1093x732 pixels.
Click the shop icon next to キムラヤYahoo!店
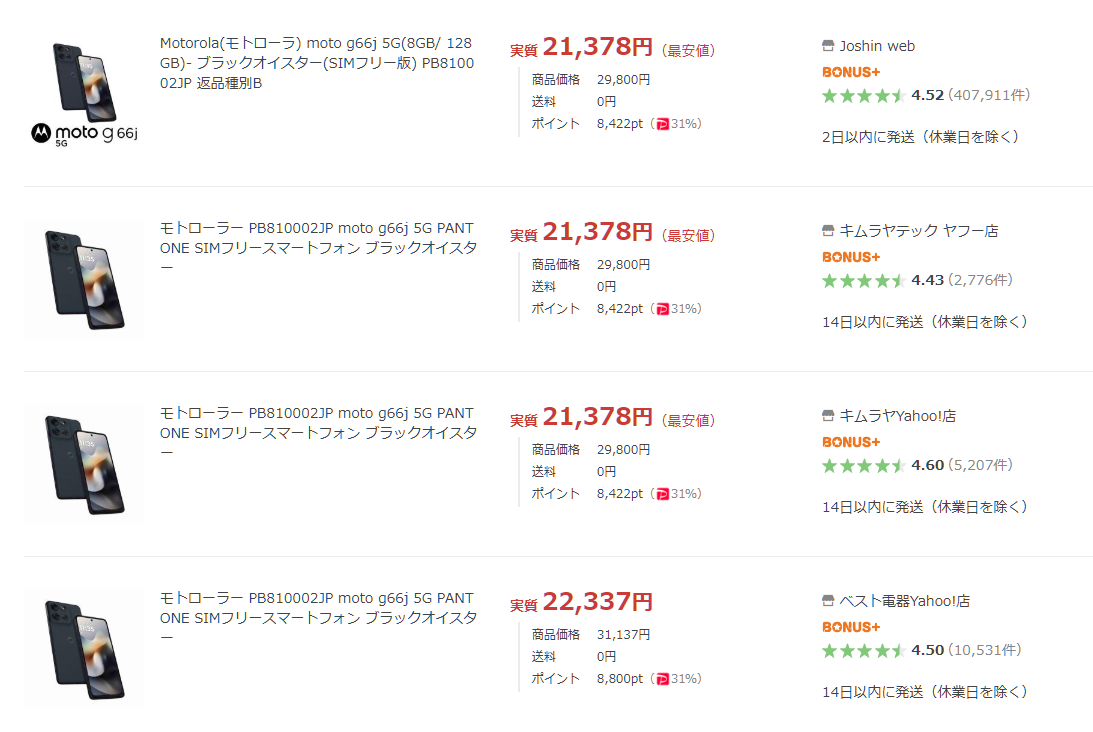tap(828, 416)
